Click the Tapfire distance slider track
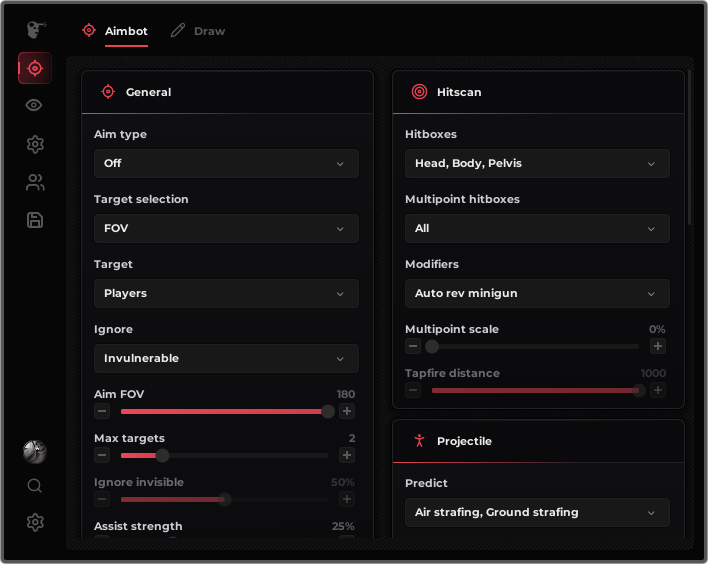This screenshot has width=708, height=564. pos(536,390)
